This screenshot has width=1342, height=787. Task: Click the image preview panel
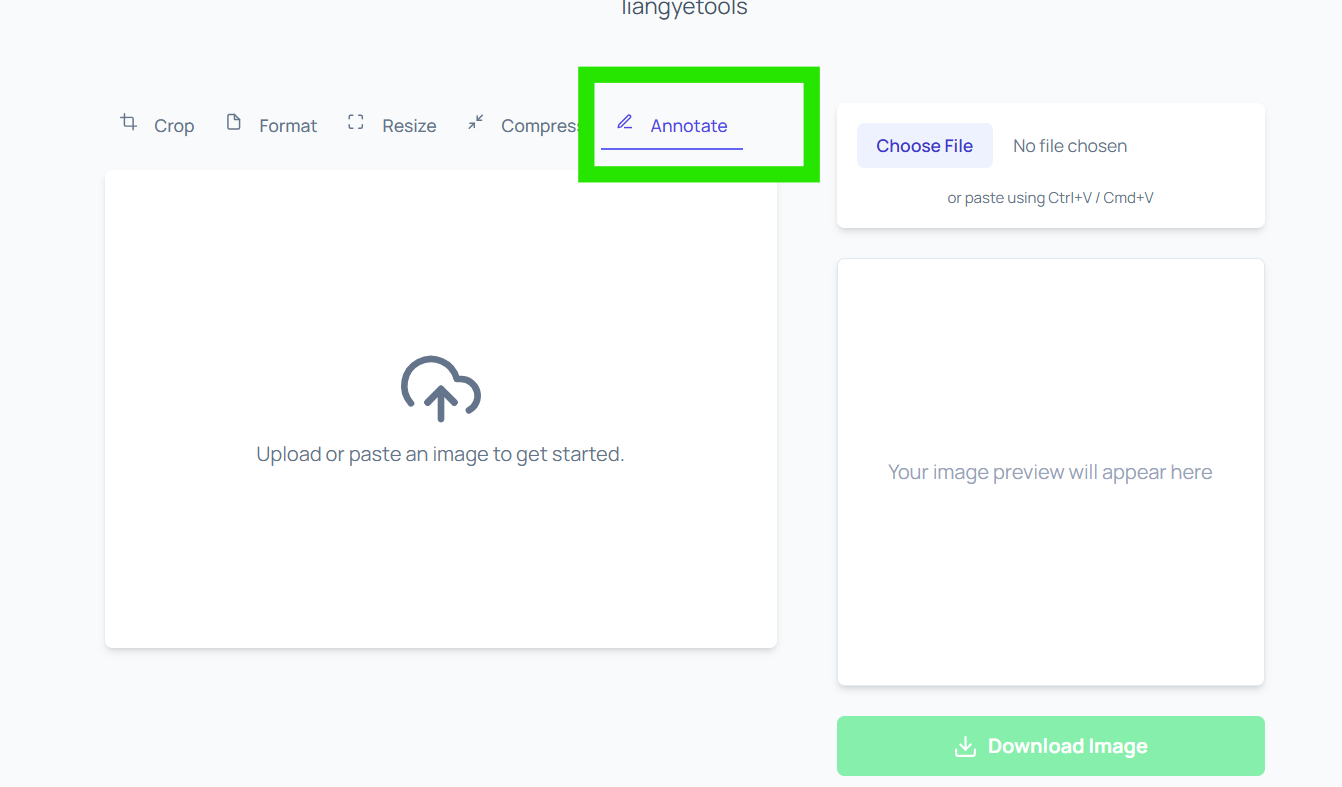1050,471
